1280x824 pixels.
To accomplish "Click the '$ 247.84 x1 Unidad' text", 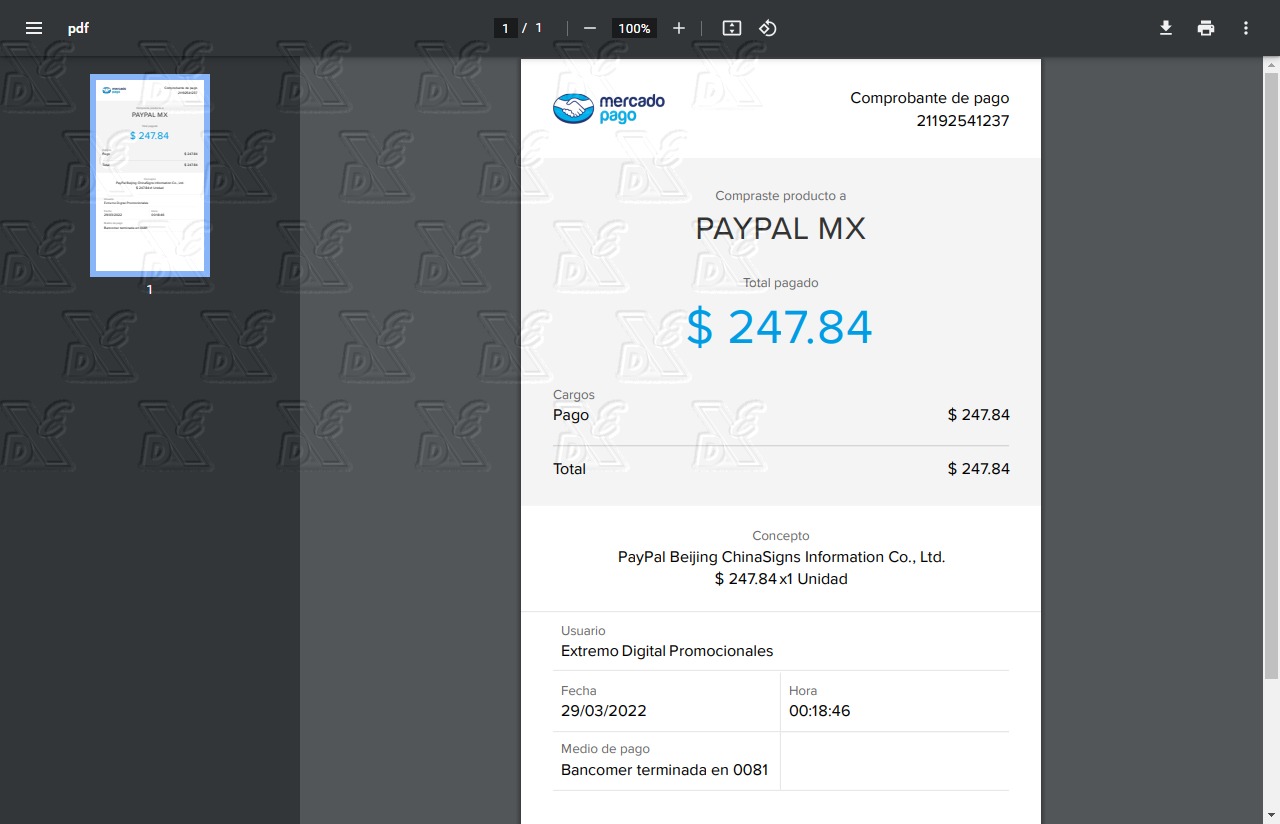I will [781, 579].
